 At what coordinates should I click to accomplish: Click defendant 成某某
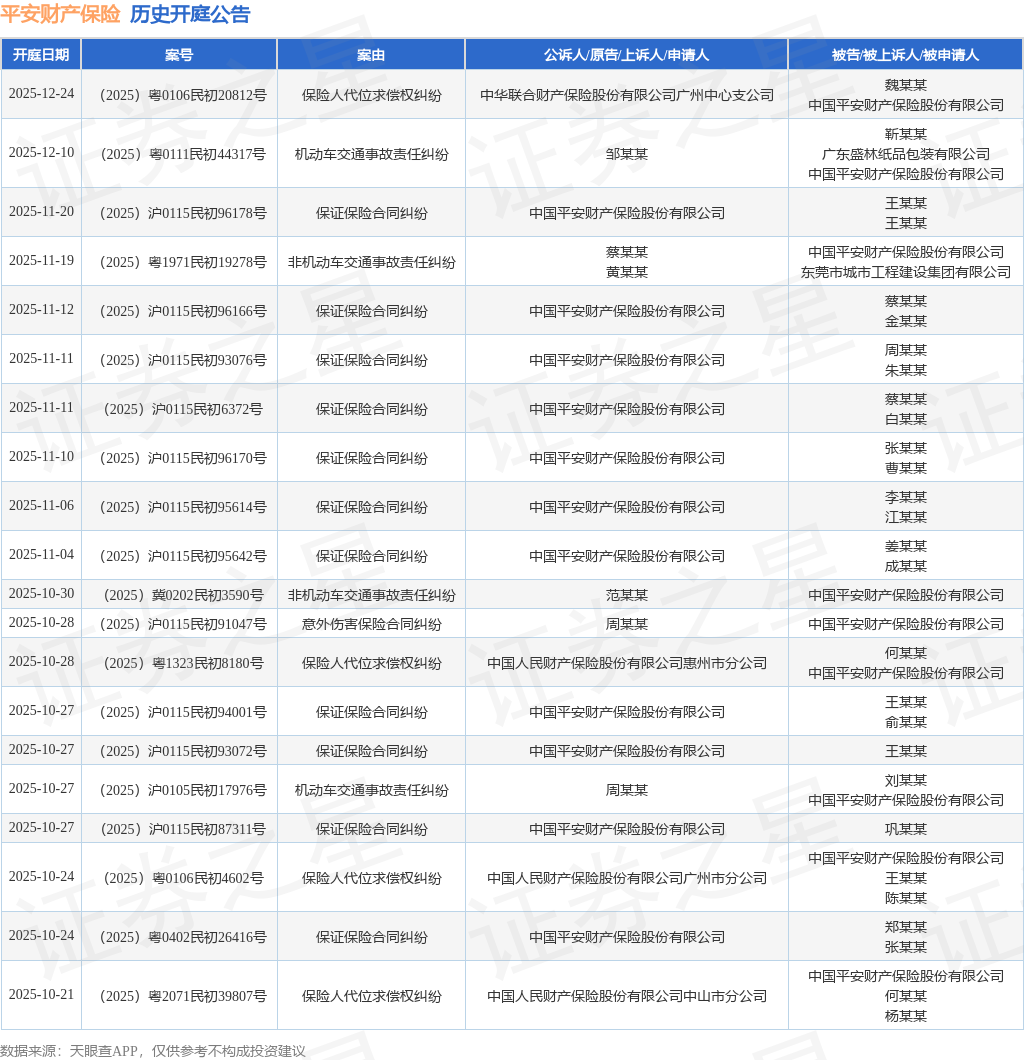[906, 567]
